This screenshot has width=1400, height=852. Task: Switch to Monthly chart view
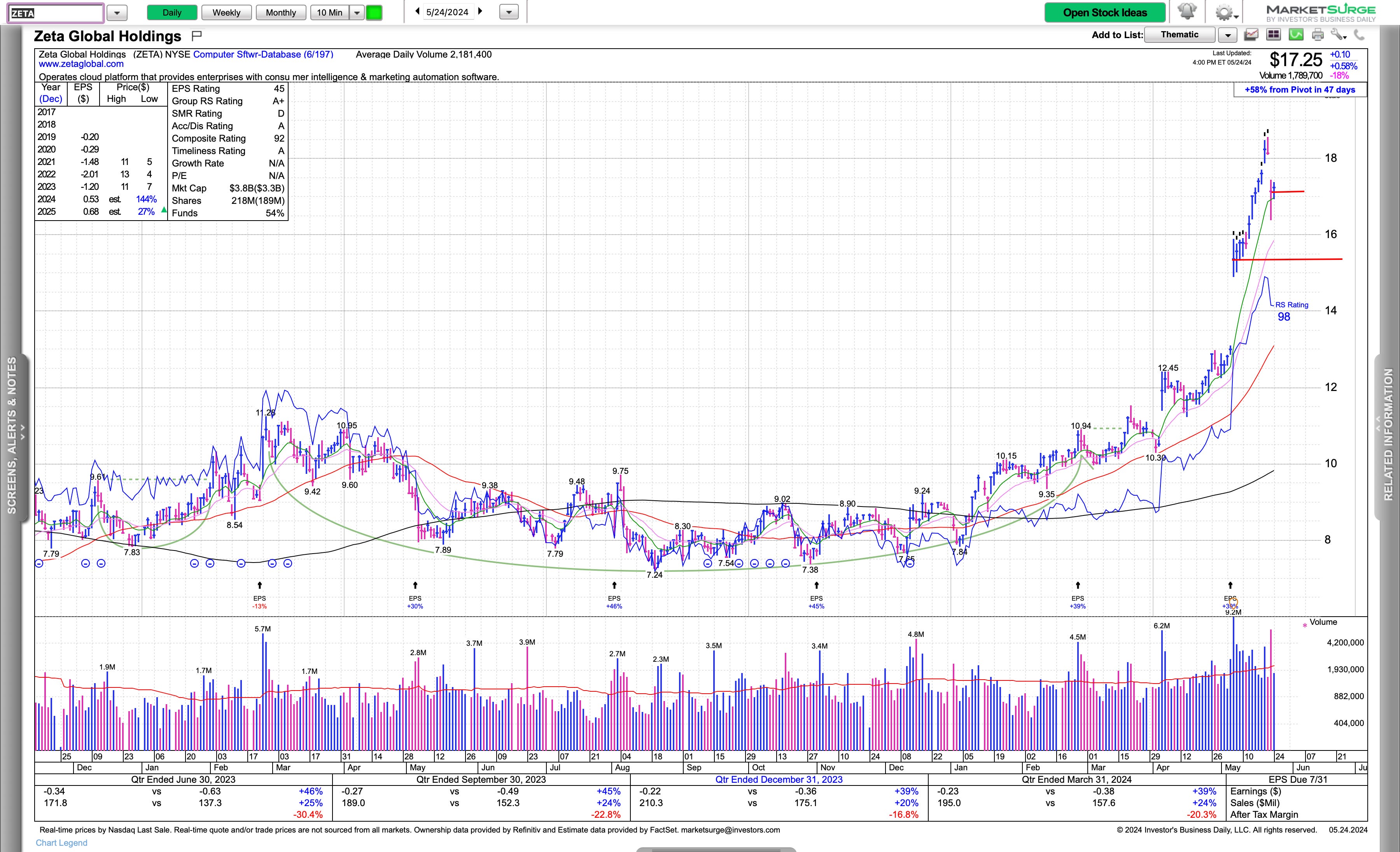coord(281,12)
